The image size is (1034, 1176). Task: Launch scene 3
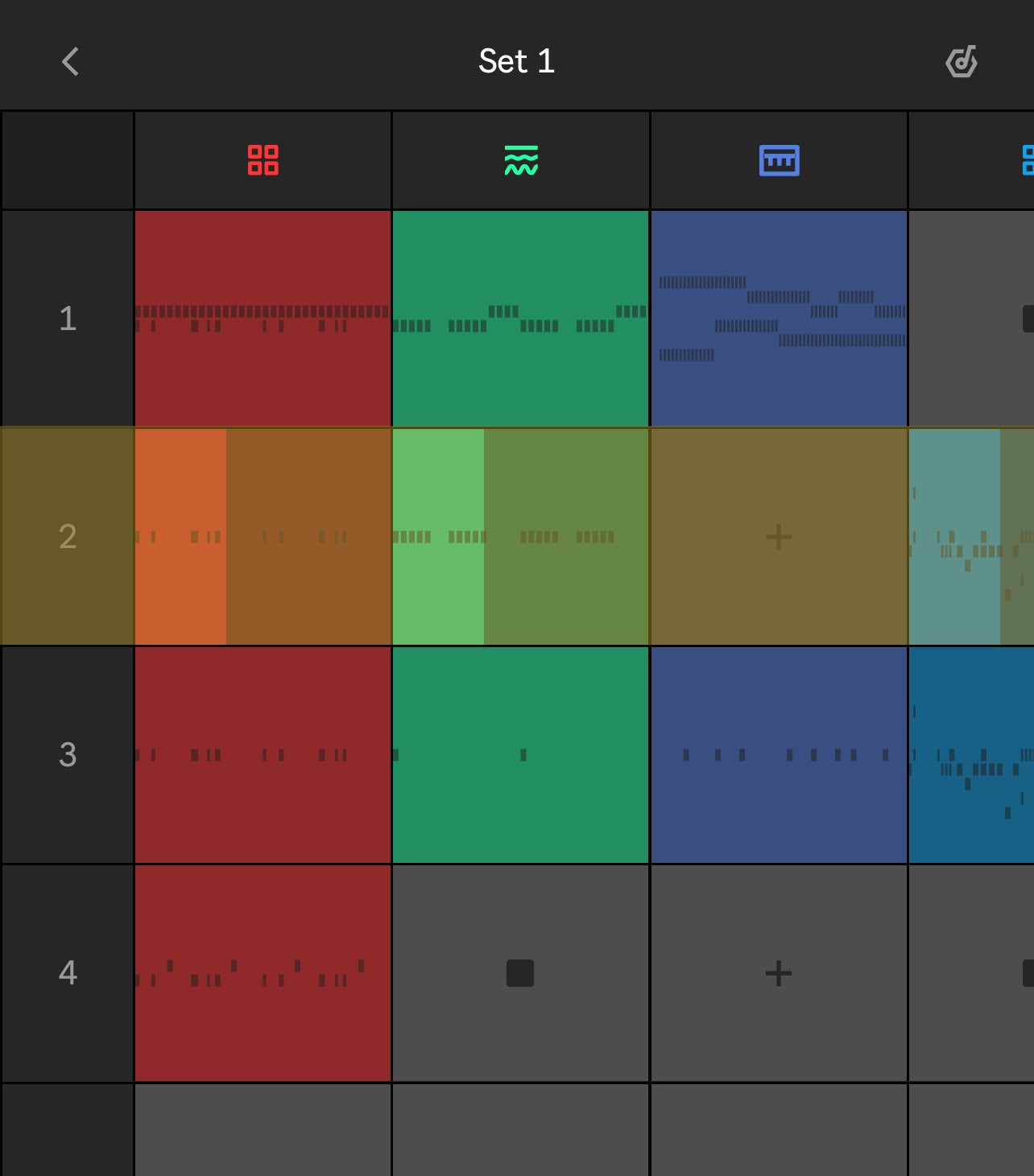point(68,755)
